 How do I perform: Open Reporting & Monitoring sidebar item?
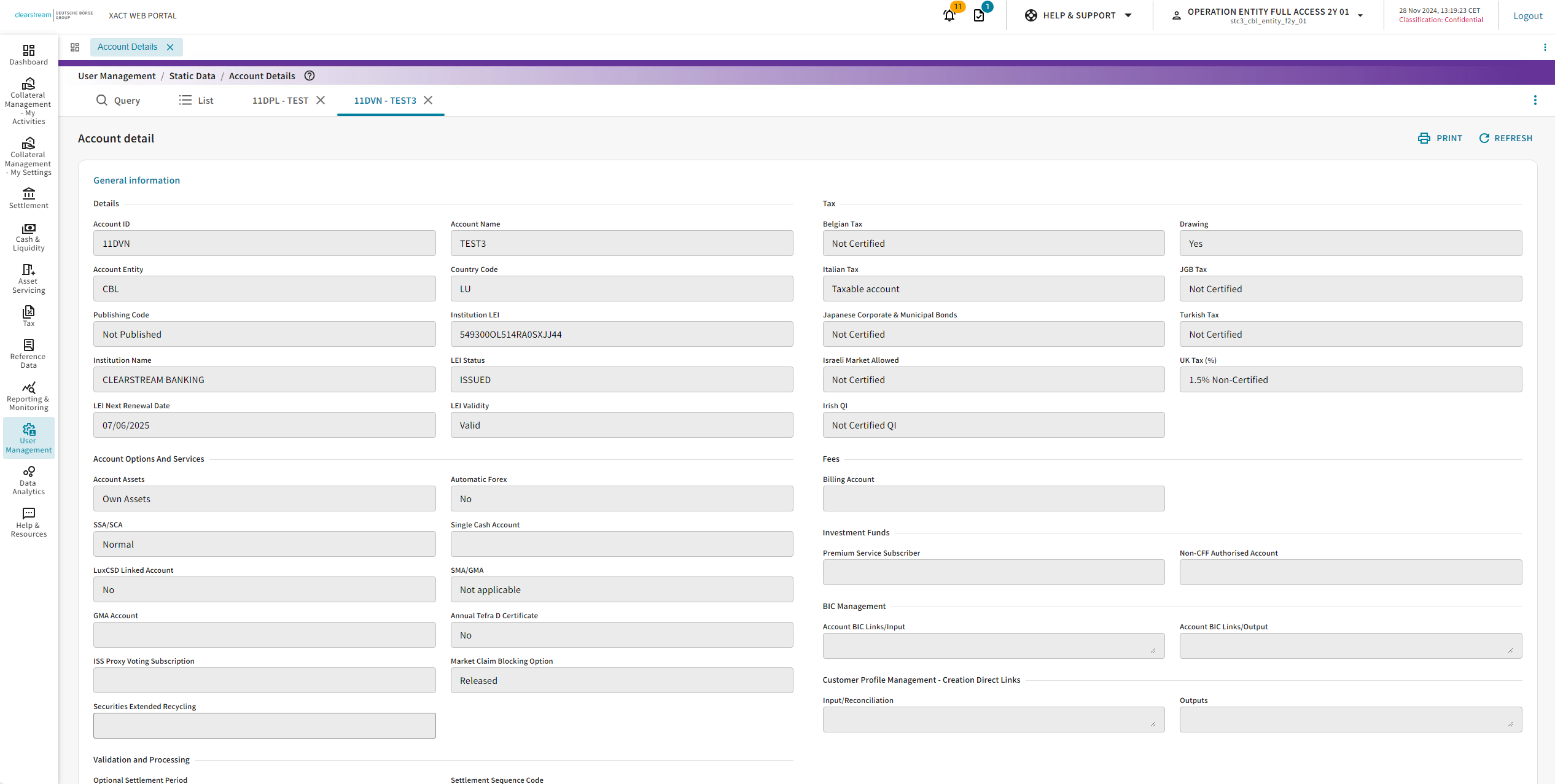(x=28, y=396)
